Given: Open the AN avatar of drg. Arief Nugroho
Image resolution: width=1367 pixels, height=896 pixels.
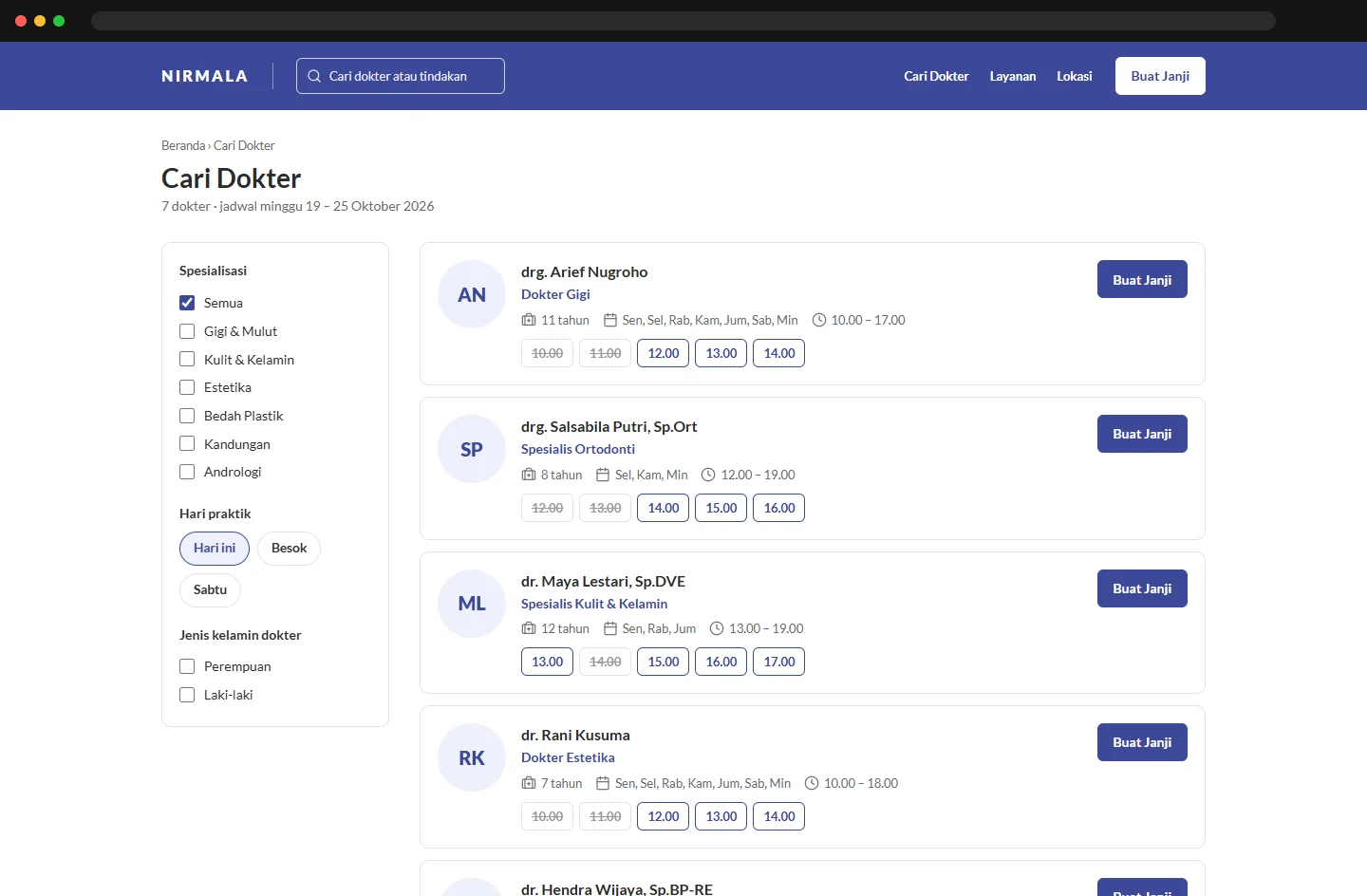Looking at the screenshot, I should (x=472, y=294).
